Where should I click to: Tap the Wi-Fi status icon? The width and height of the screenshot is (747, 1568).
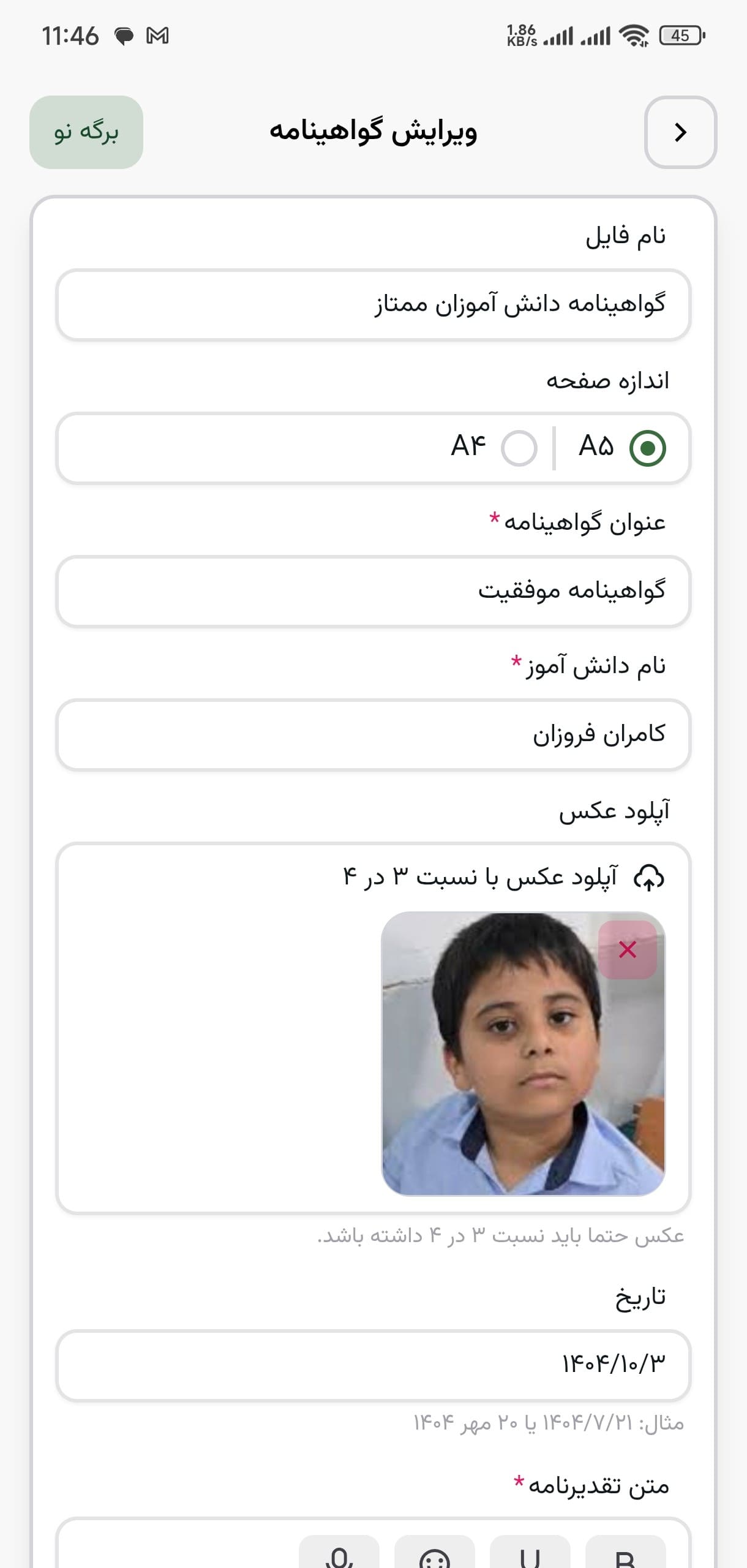634,36
